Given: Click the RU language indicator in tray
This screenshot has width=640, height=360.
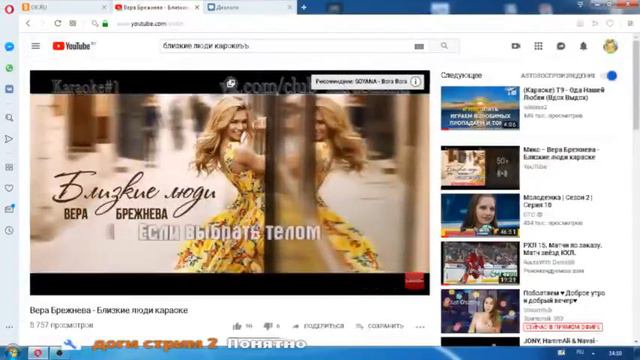Looking at the screenshot, I should pos(580,353).
